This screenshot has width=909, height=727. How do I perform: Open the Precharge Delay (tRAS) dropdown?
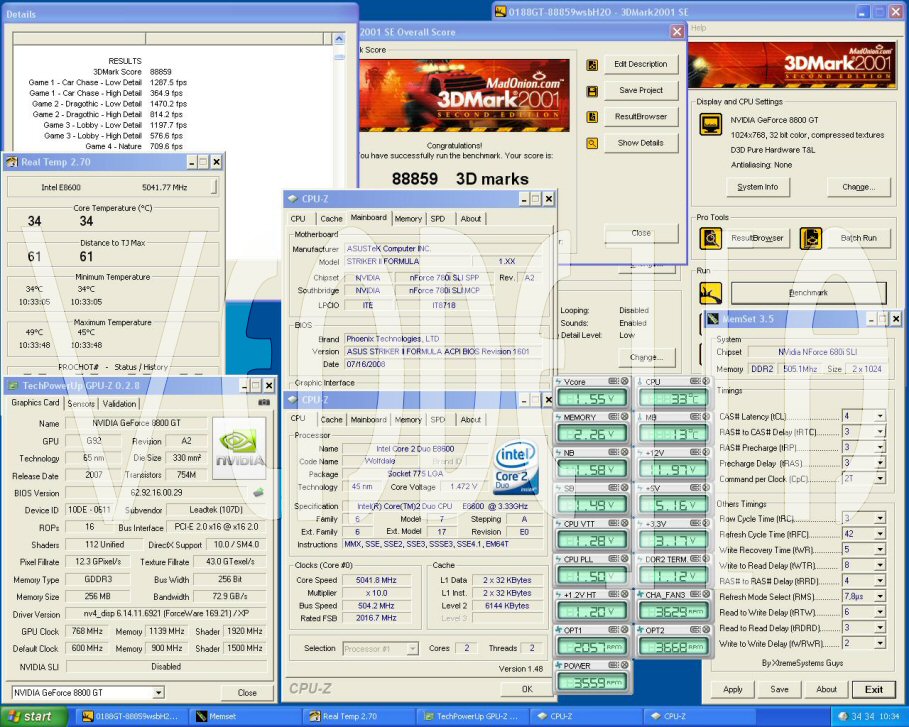pos(880,463)
